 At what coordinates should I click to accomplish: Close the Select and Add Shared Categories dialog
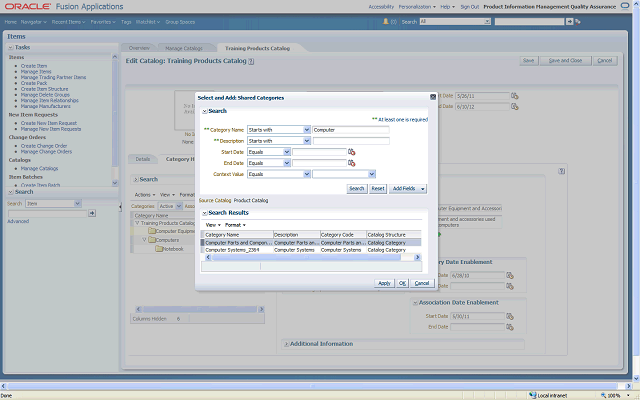(x=433, y=97)
